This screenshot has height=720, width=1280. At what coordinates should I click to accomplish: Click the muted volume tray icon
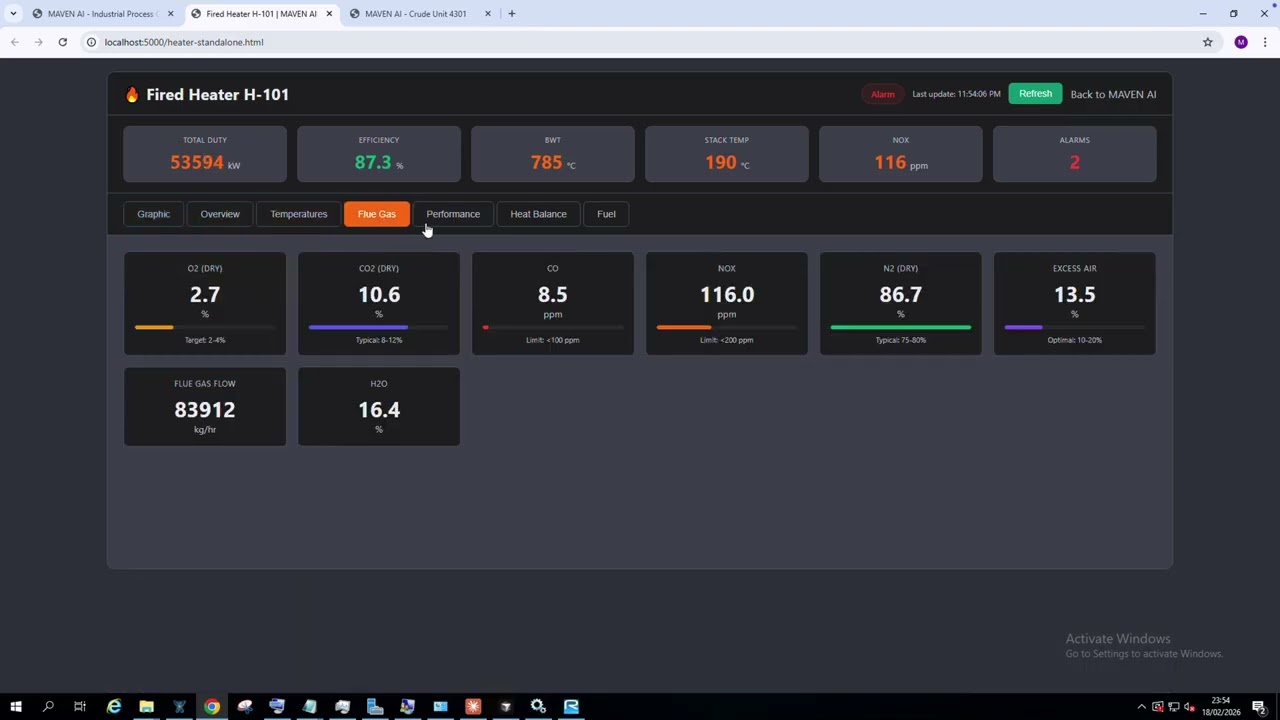(x=1188, y=707)
